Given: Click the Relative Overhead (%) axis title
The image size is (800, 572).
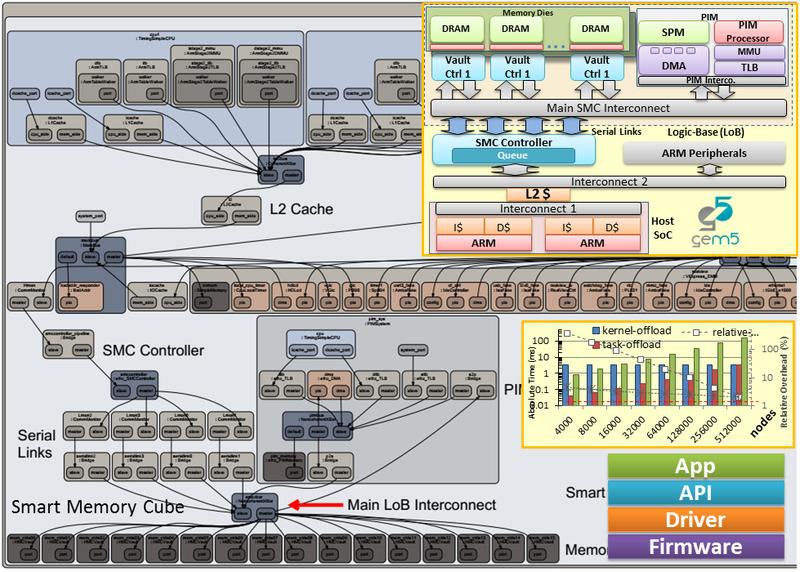Looking at the screenshot, I should (784, 382).
